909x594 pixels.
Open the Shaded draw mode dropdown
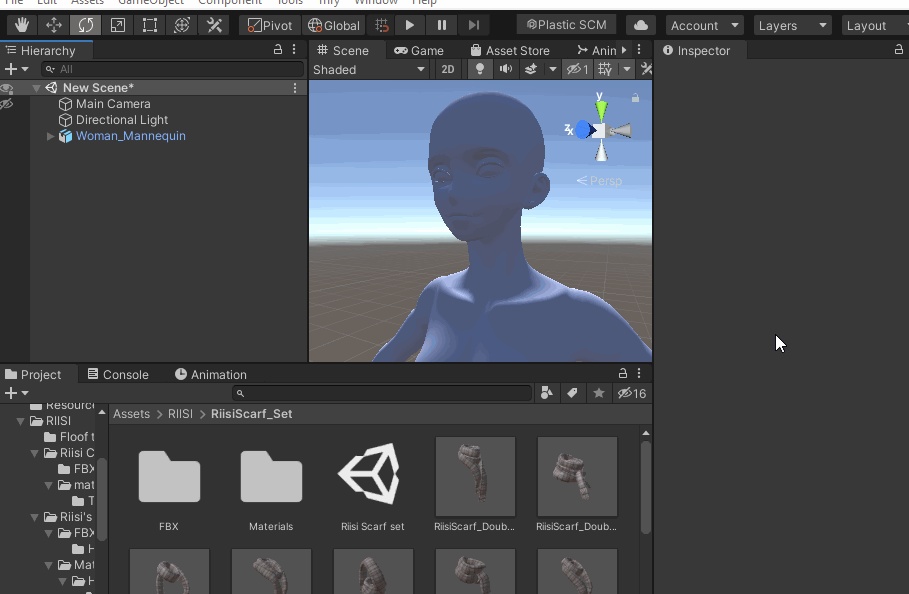[369, 69]
